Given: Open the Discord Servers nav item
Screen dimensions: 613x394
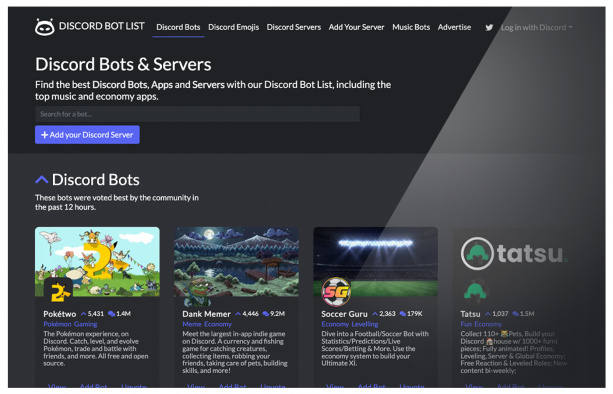Looking at the screenshot, I should pos(294,27).
